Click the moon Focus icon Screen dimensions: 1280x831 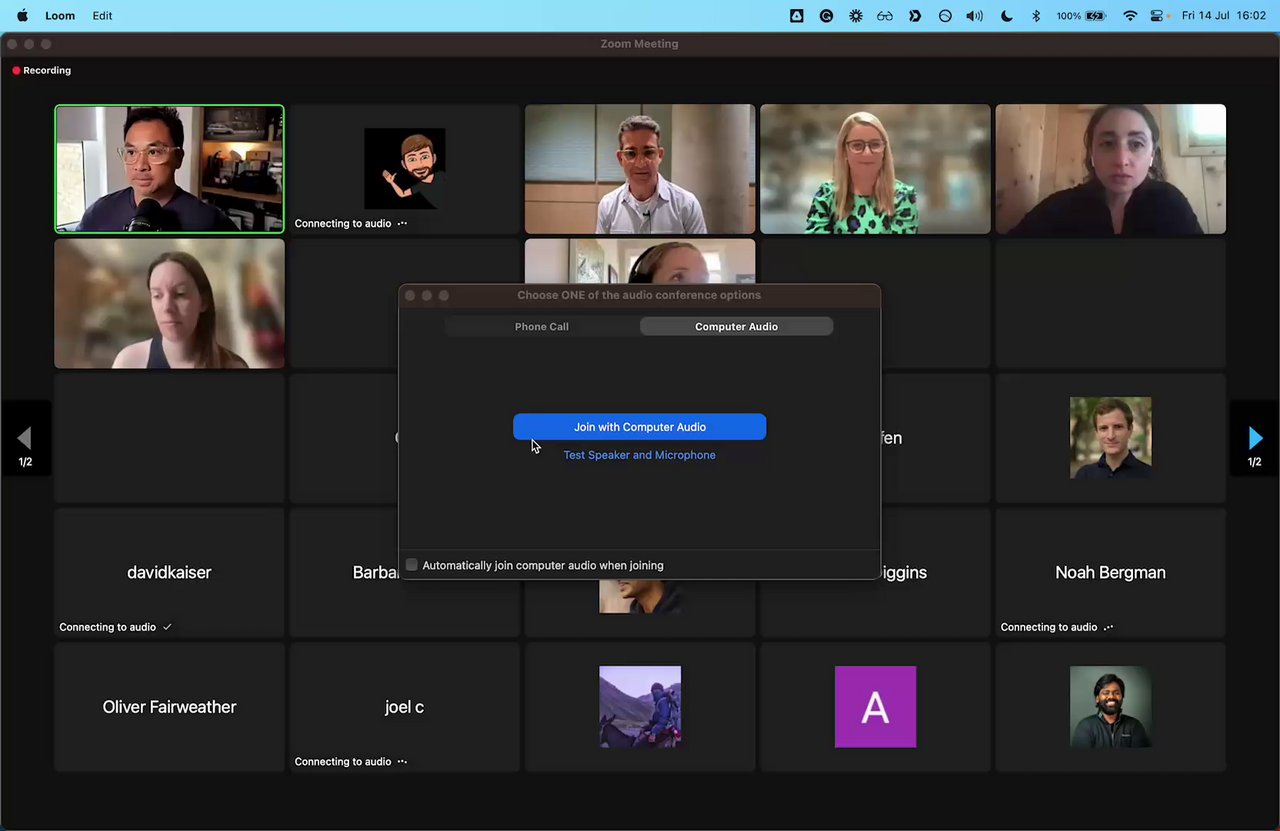pos(1006,16)
